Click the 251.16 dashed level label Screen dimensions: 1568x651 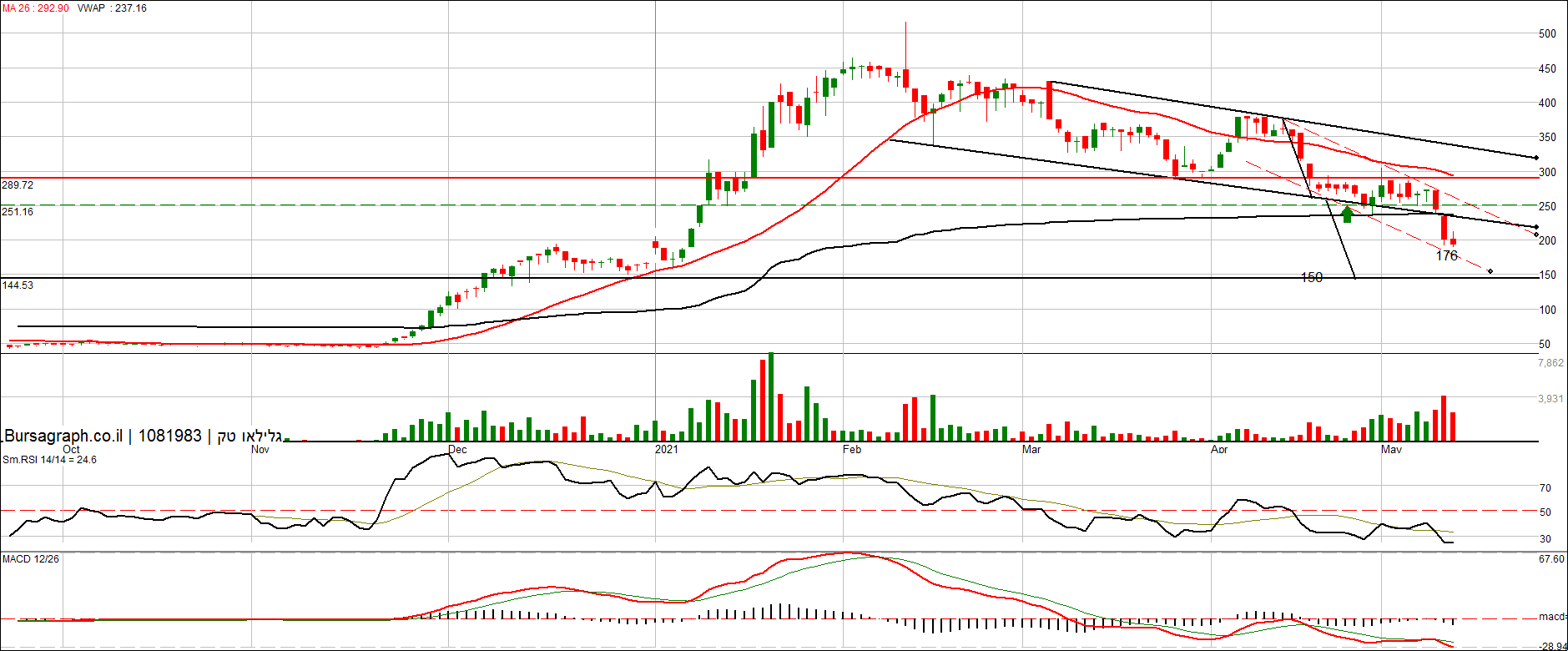point(18,212)
